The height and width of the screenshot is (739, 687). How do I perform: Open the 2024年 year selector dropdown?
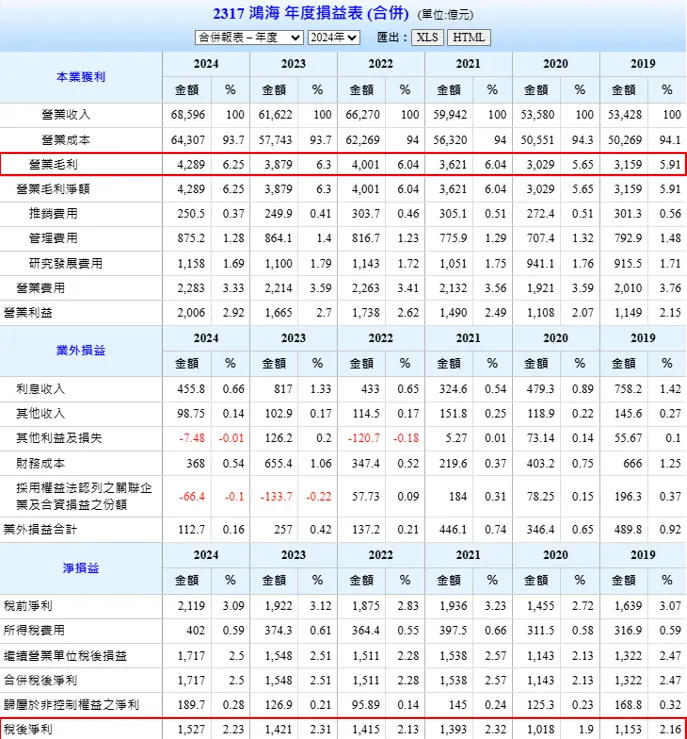pyautogui.click(x=334, y=37)
